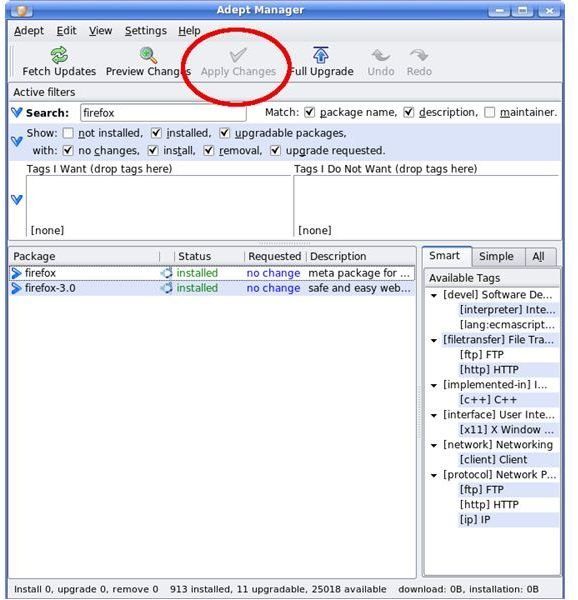Click the Fetch Updates toolbar icon
This screenshot has width=578, height=600.
point(59,55)
